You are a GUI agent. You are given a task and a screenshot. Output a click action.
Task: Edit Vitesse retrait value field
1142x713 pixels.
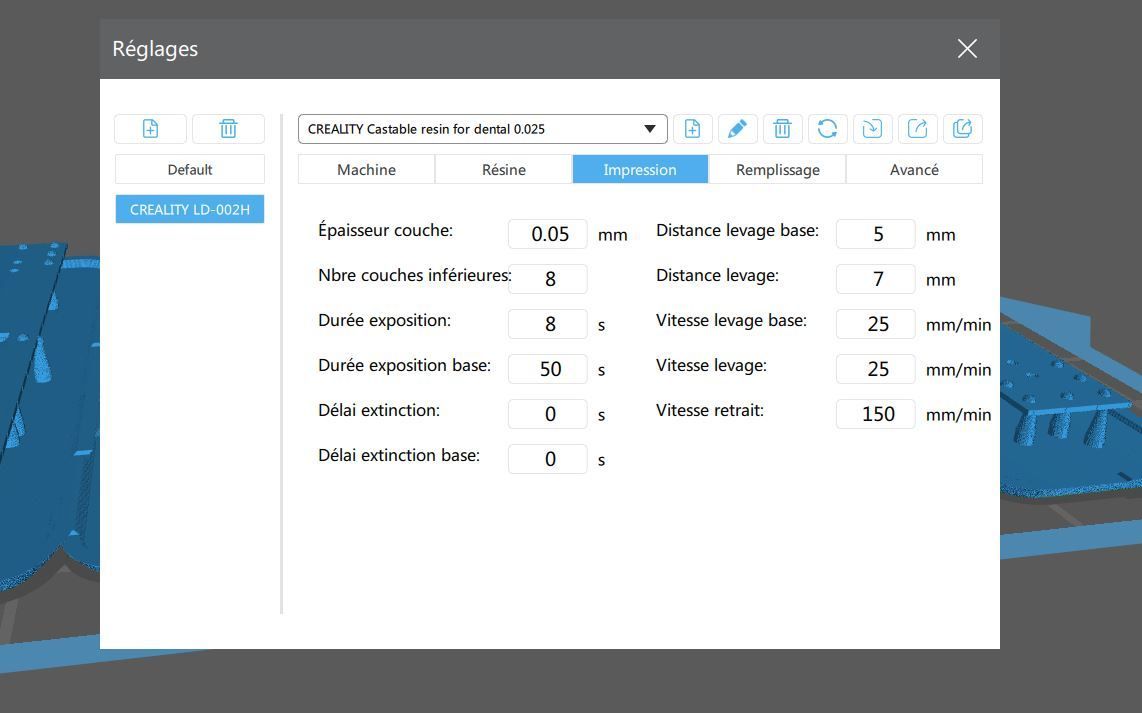[x=875, y=414]
